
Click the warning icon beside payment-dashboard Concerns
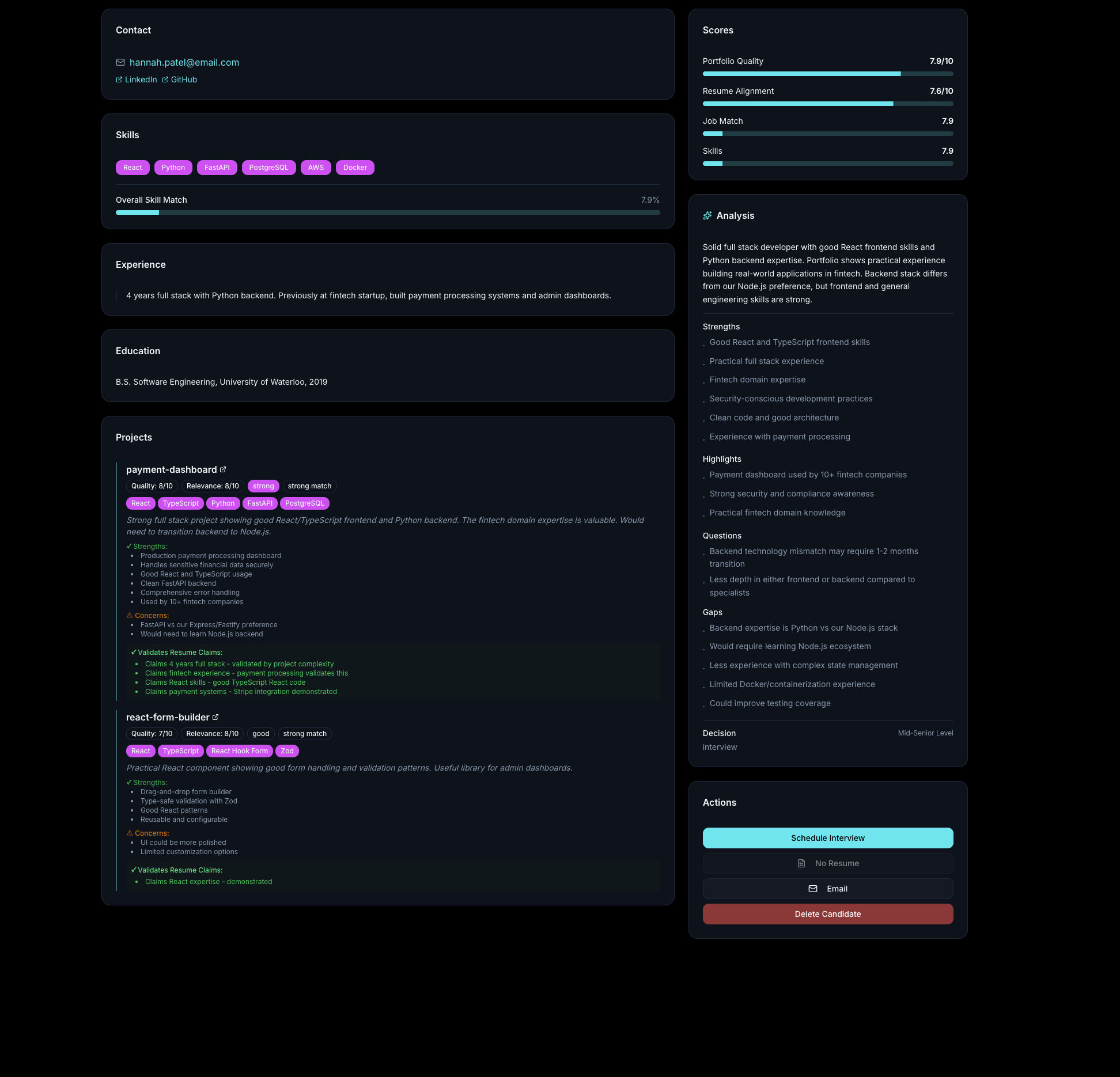130,615
